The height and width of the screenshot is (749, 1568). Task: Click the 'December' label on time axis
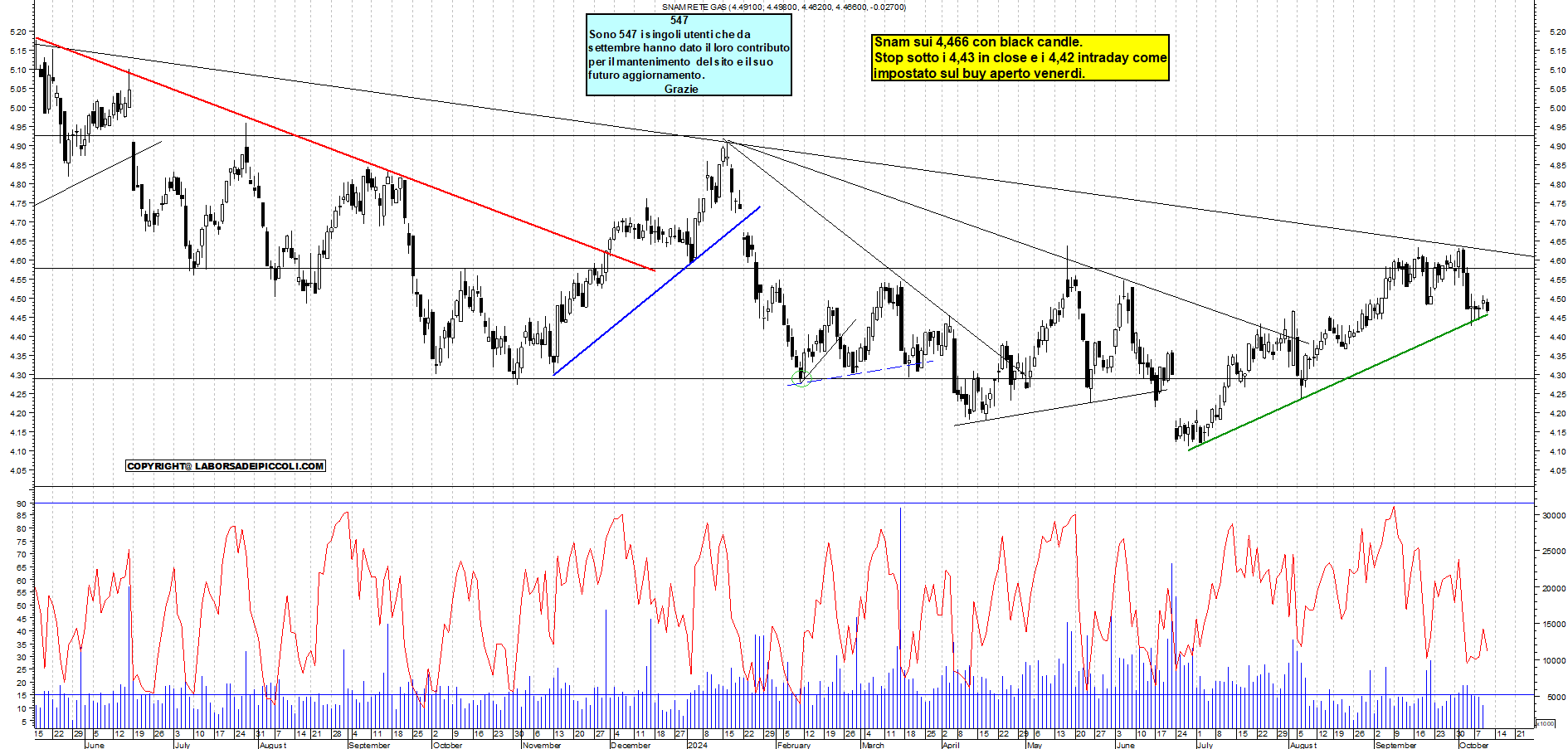pos(631,745)
